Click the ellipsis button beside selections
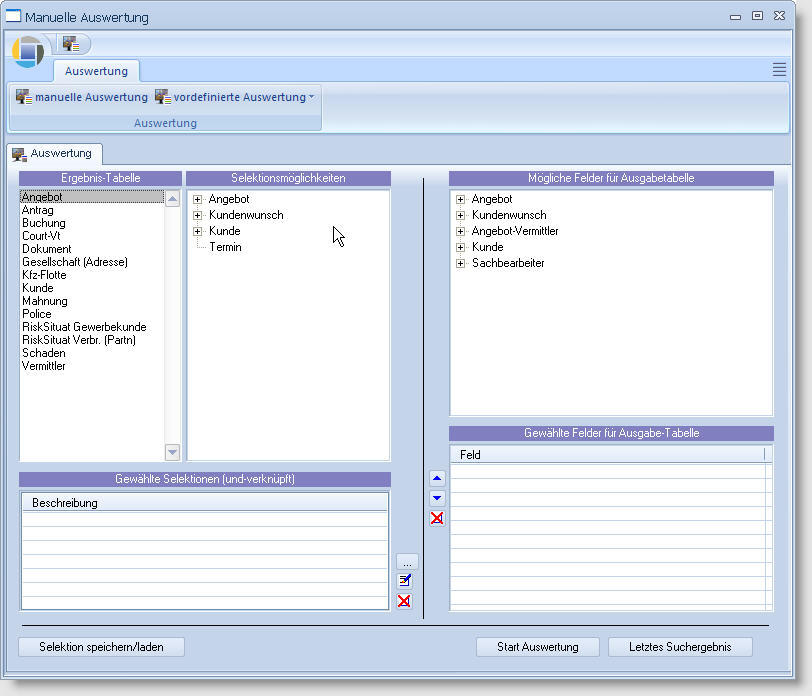This screenshot has width=812, height=696. pyautogui.click(x=406, y=562)
